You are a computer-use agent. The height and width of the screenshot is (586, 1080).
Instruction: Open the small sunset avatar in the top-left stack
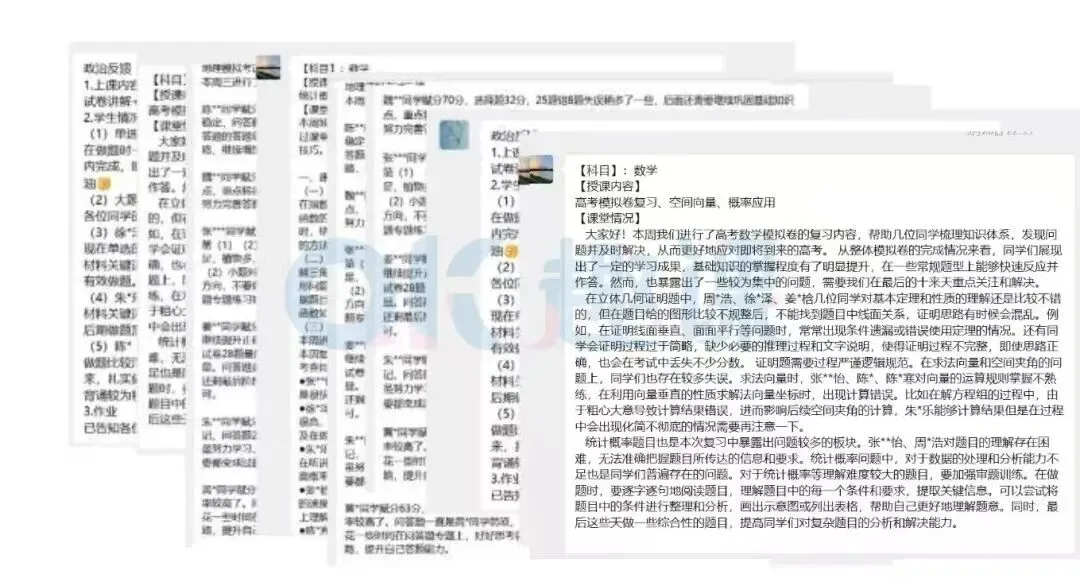click(x=269, y=67)
